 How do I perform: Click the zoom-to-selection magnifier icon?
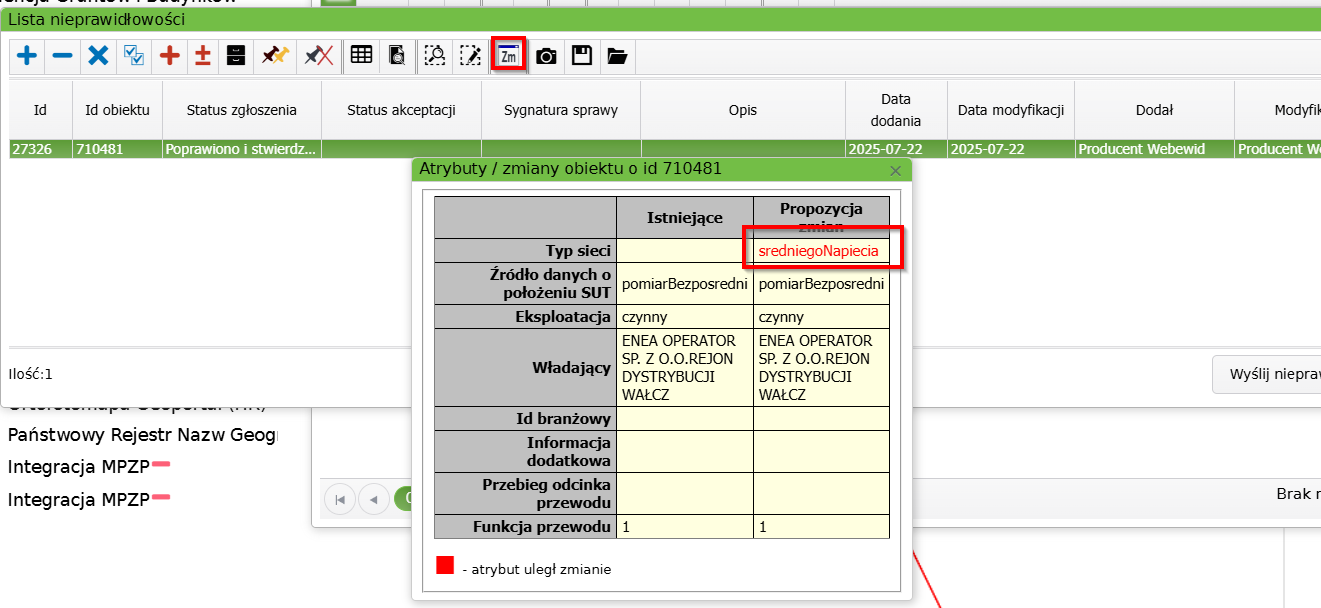click(434, 56)
